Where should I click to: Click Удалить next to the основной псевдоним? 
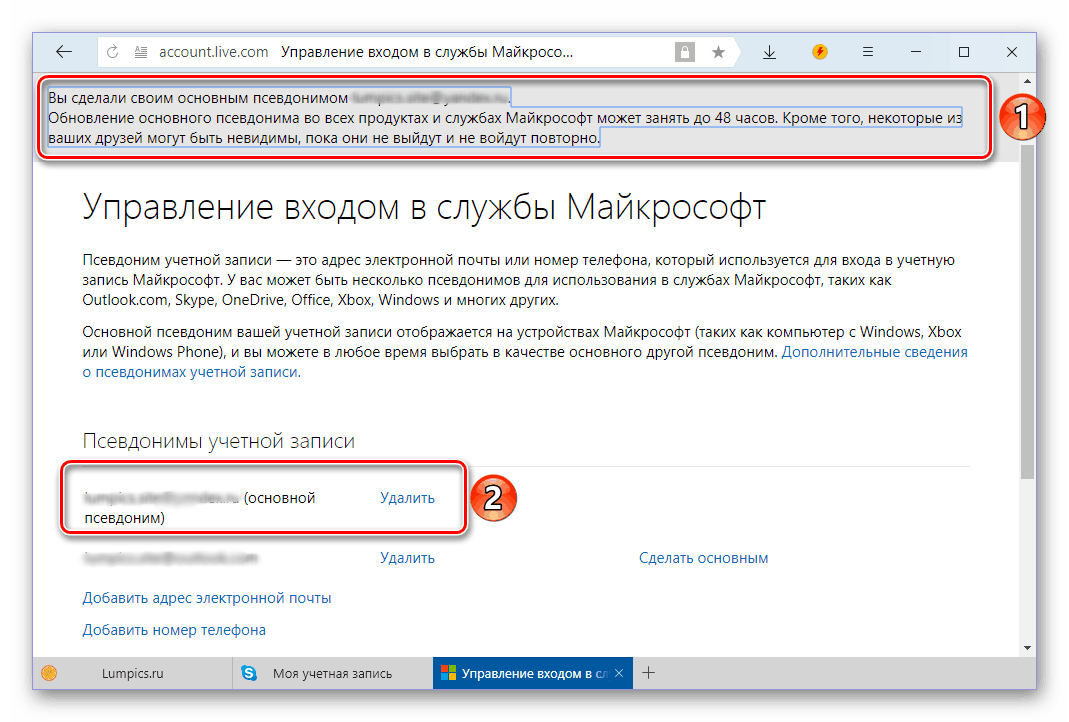coord(407,498)
